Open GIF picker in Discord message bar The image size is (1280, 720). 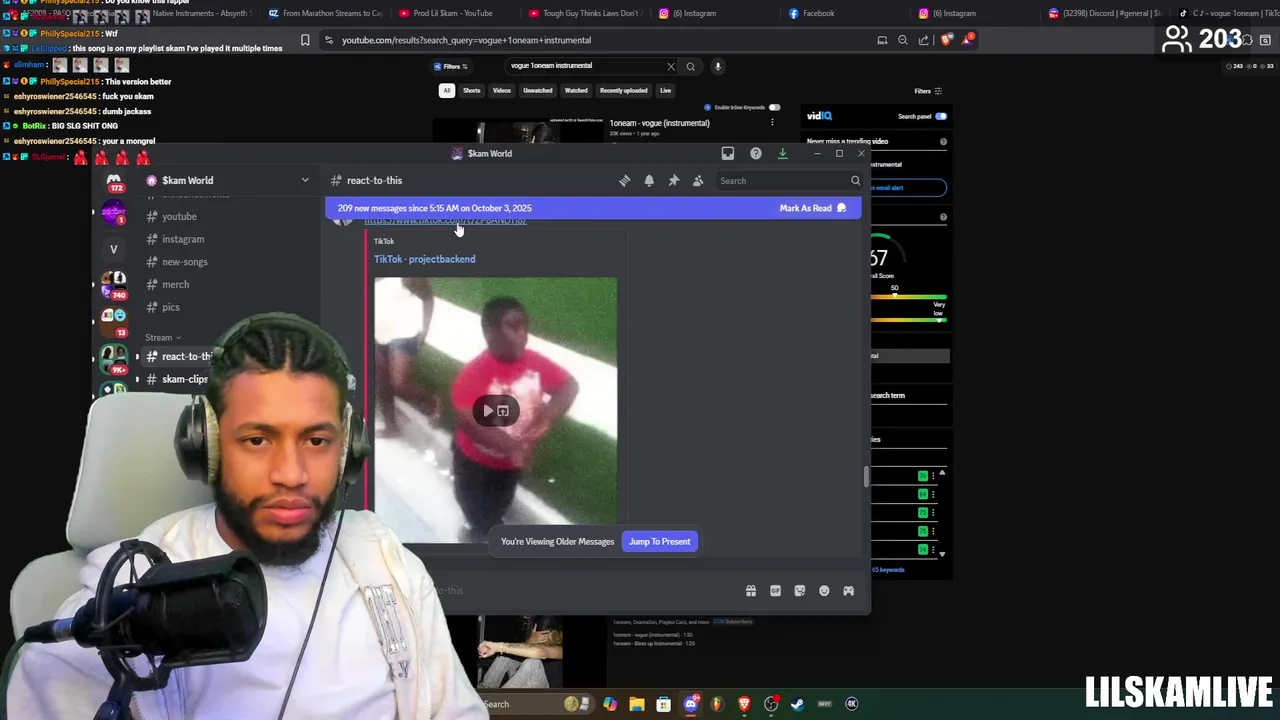point(775,591)
